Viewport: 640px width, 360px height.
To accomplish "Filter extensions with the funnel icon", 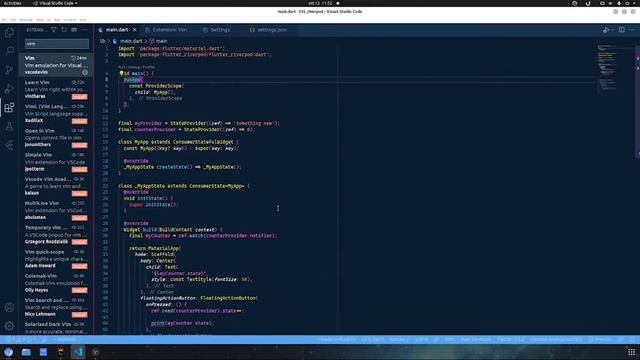I will (x=53, y=30).
